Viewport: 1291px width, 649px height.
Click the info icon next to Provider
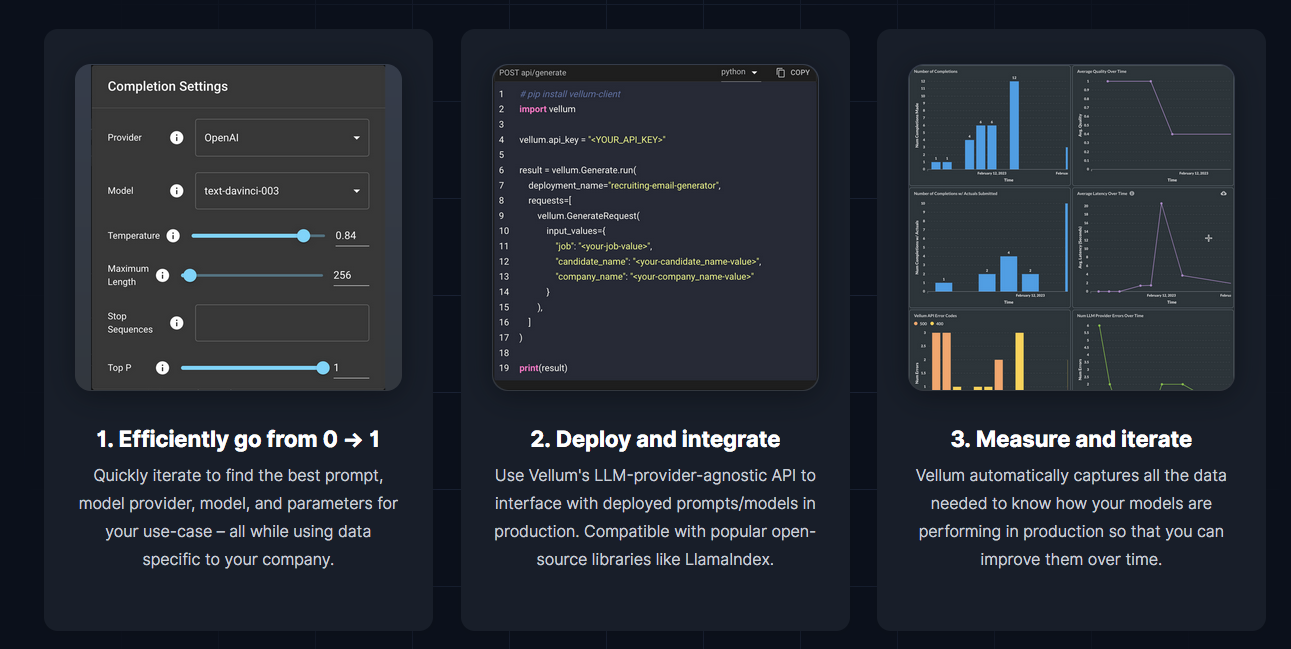tap(177, 138)
